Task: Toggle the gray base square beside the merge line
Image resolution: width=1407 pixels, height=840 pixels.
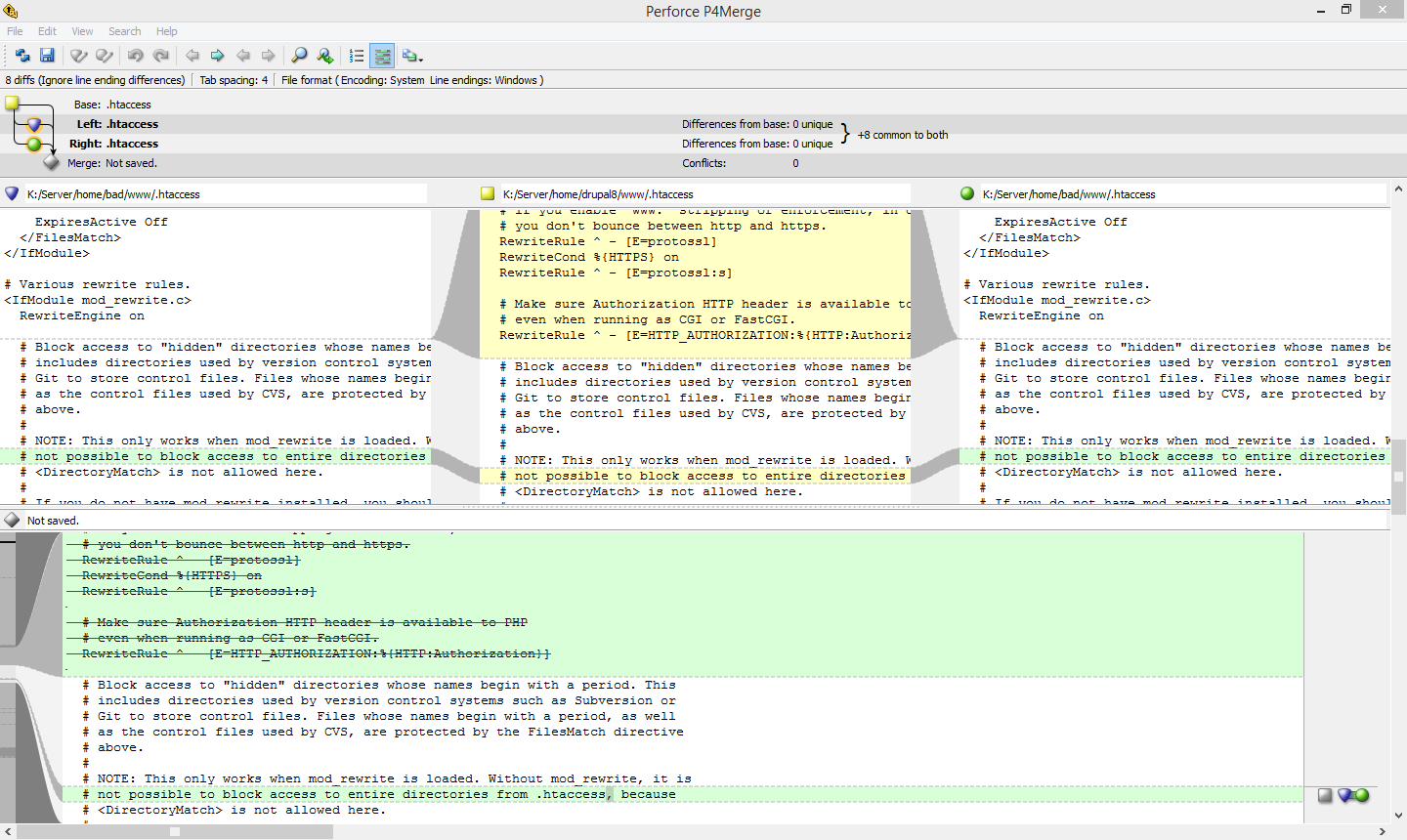Action: point(1325,795)
